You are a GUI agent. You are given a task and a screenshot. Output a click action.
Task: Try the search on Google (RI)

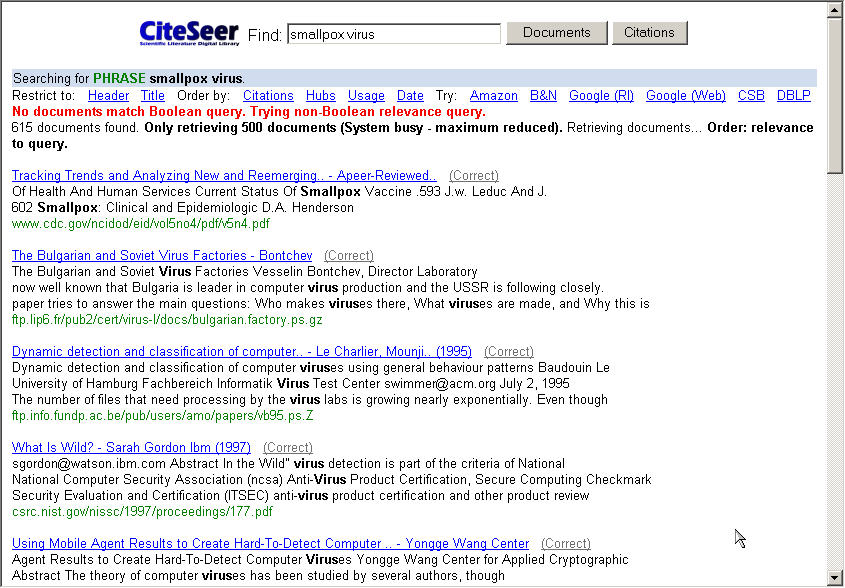click(x=601, y=96)
